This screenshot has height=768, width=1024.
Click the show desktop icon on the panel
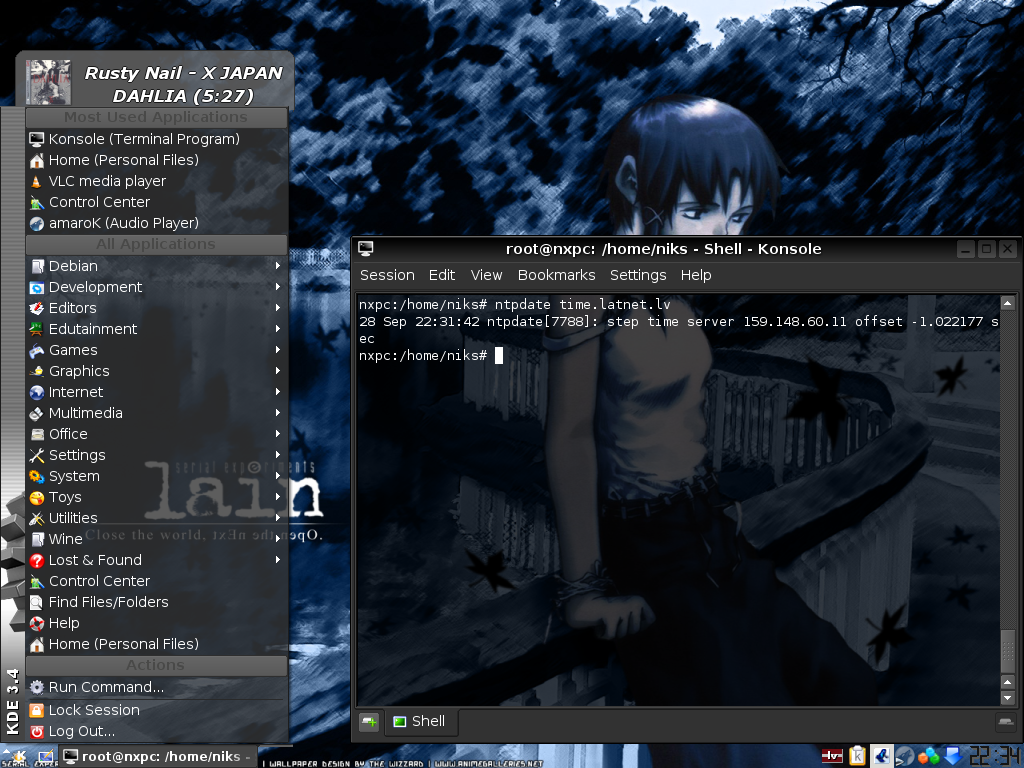pos(46,757)
